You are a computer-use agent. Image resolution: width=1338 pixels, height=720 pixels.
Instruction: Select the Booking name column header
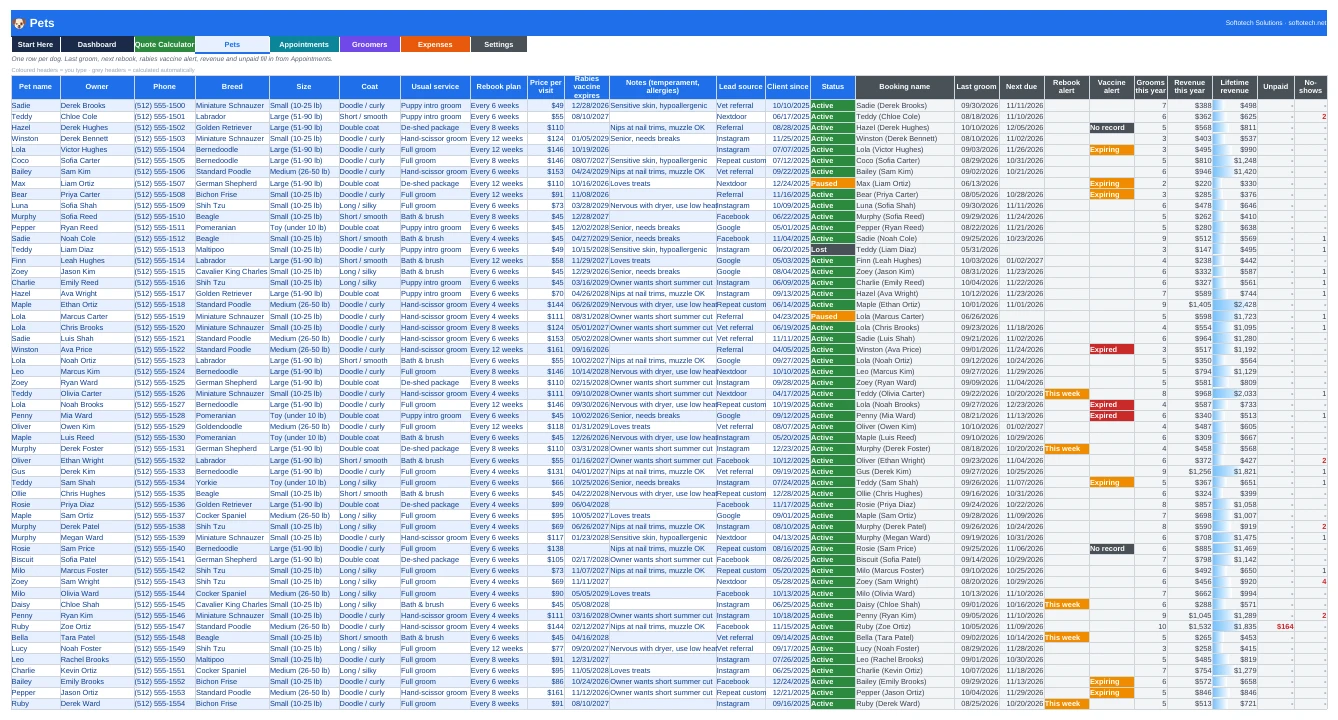pyautogui.click(x=905, y=88)
